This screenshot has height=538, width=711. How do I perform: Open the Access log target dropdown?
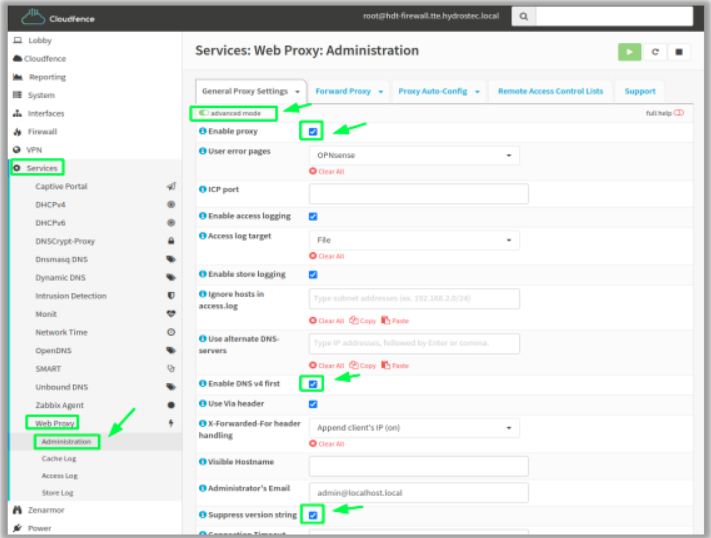(414, 240)
